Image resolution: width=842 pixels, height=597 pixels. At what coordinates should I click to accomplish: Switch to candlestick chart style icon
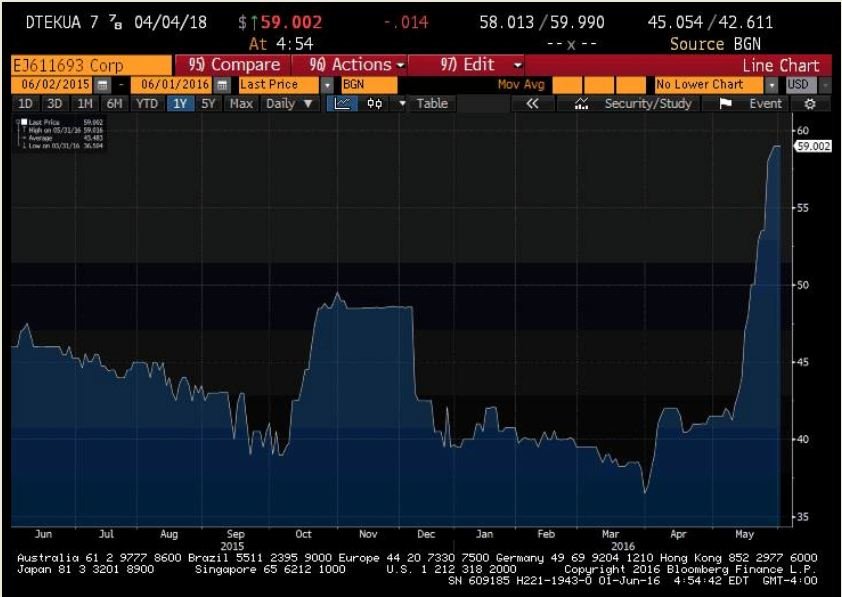point(374,104)
